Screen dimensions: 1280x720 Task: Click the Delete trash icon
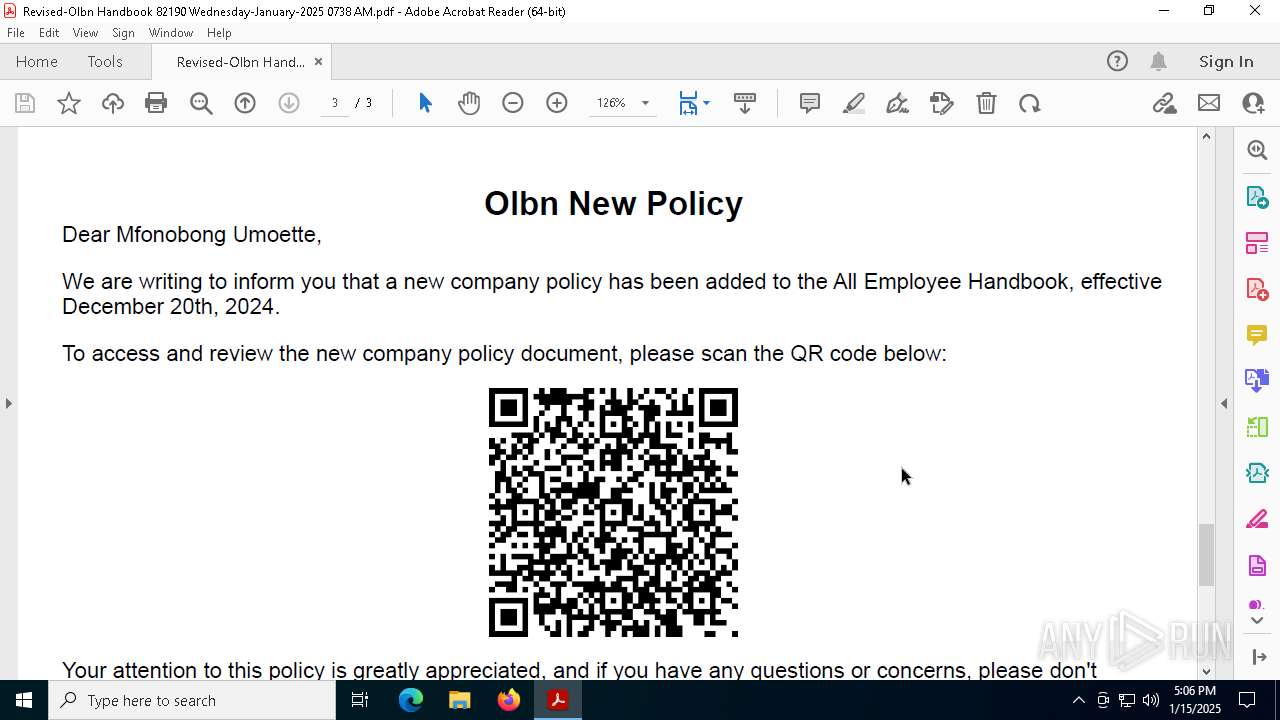coord(986,103)
